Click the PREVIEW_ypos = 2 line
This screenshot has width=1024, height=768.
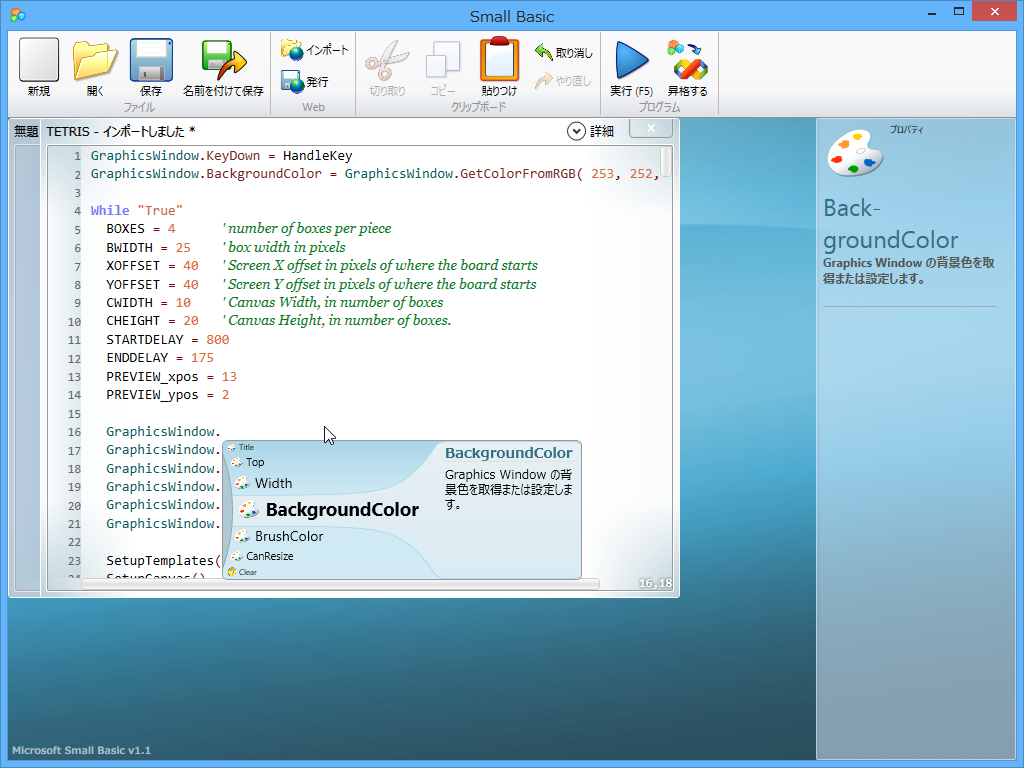tap(167, 394)
